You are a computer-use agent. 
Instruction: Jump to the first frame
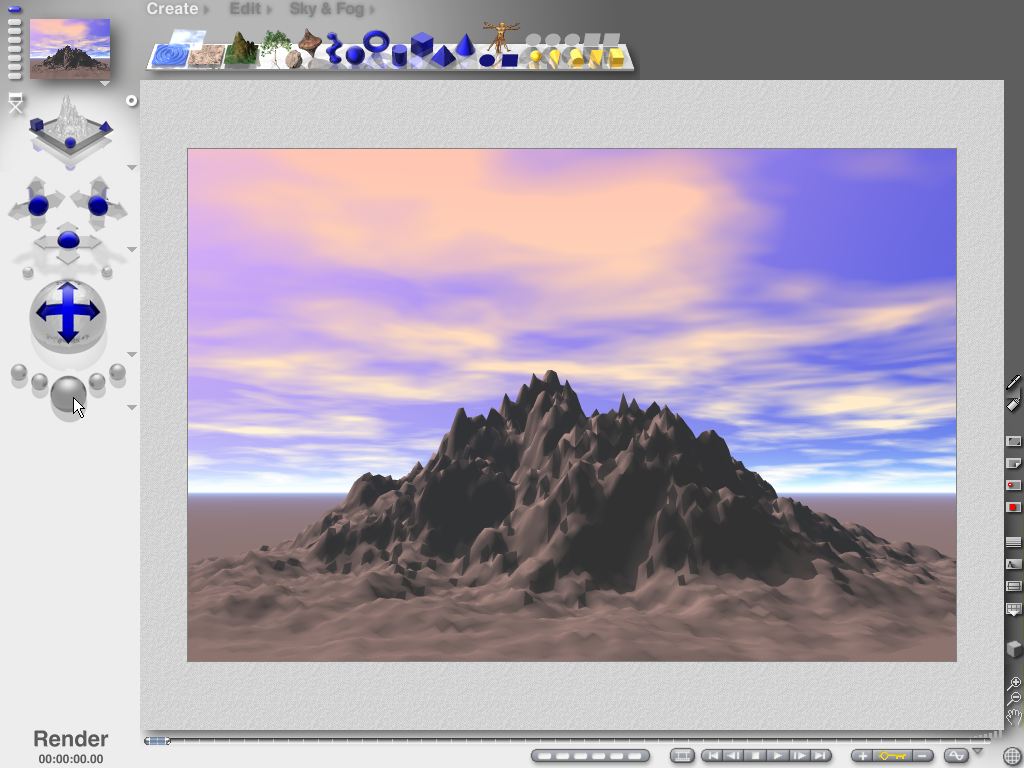pos(712,756)
